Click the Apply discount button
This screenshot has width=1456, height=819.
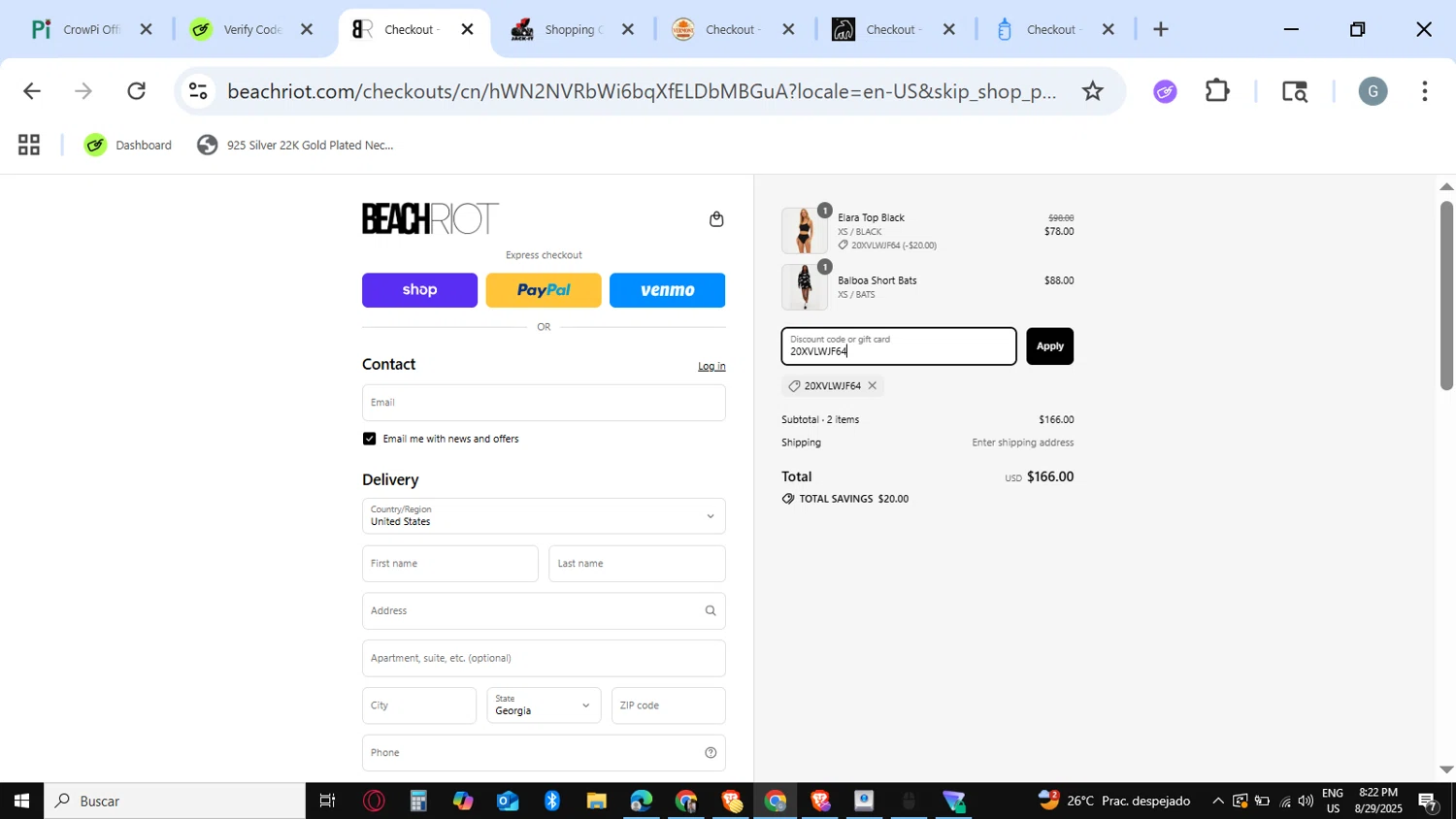point(1049,346)
